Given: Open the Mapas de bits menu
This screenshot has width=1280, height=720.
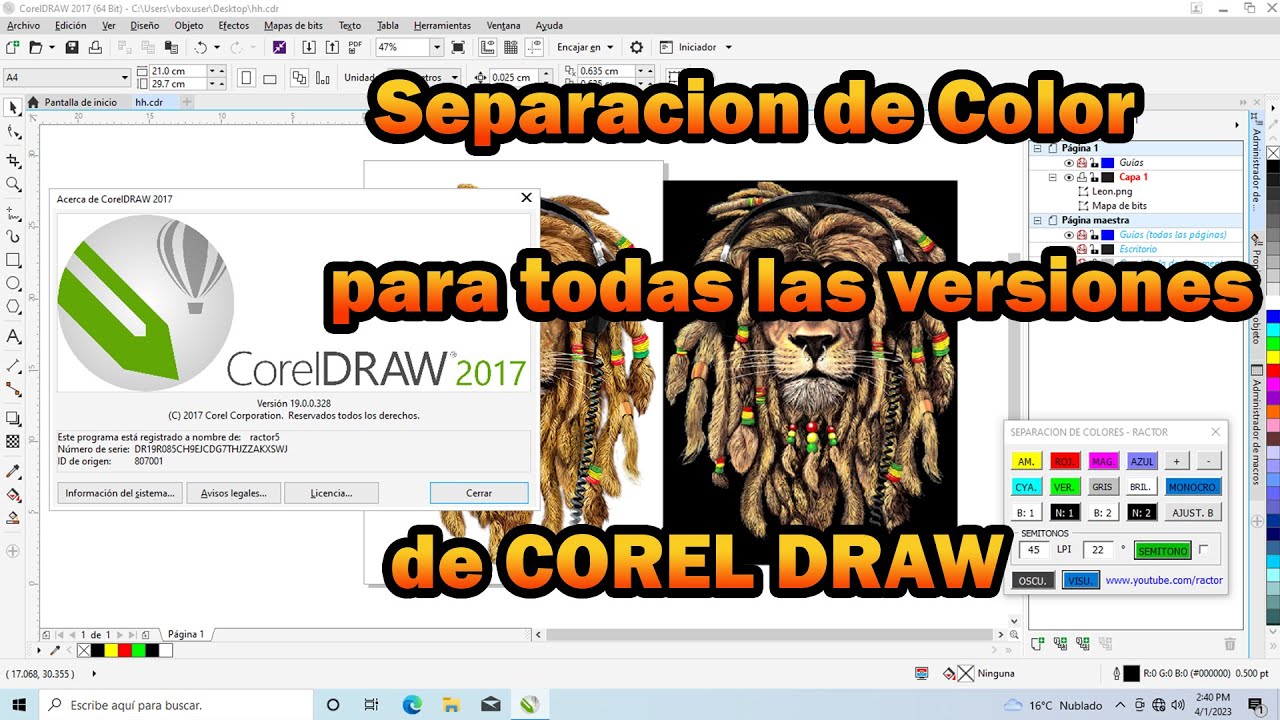Looking at the screenshot, I should 293,25.
